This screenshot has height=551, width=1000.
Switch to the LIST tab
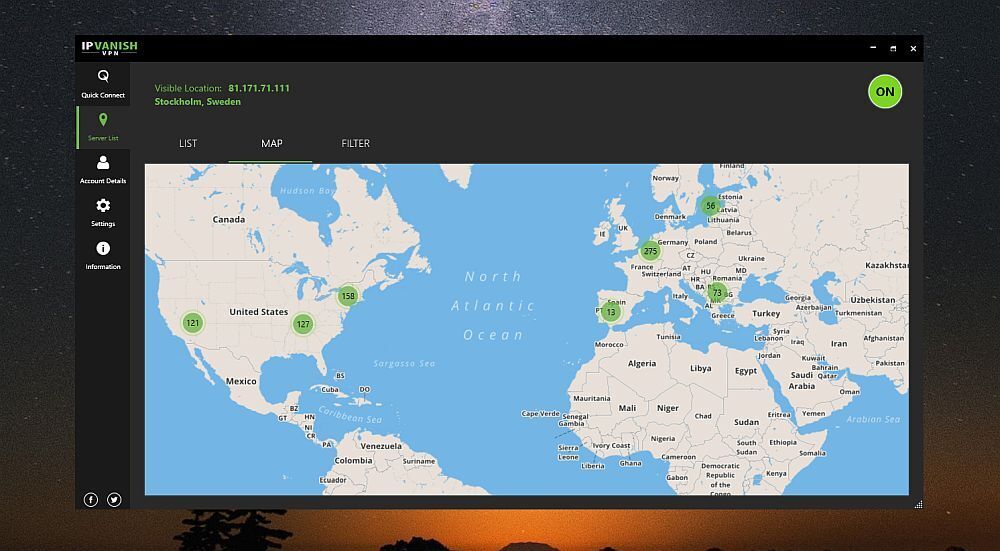(188, 144)
